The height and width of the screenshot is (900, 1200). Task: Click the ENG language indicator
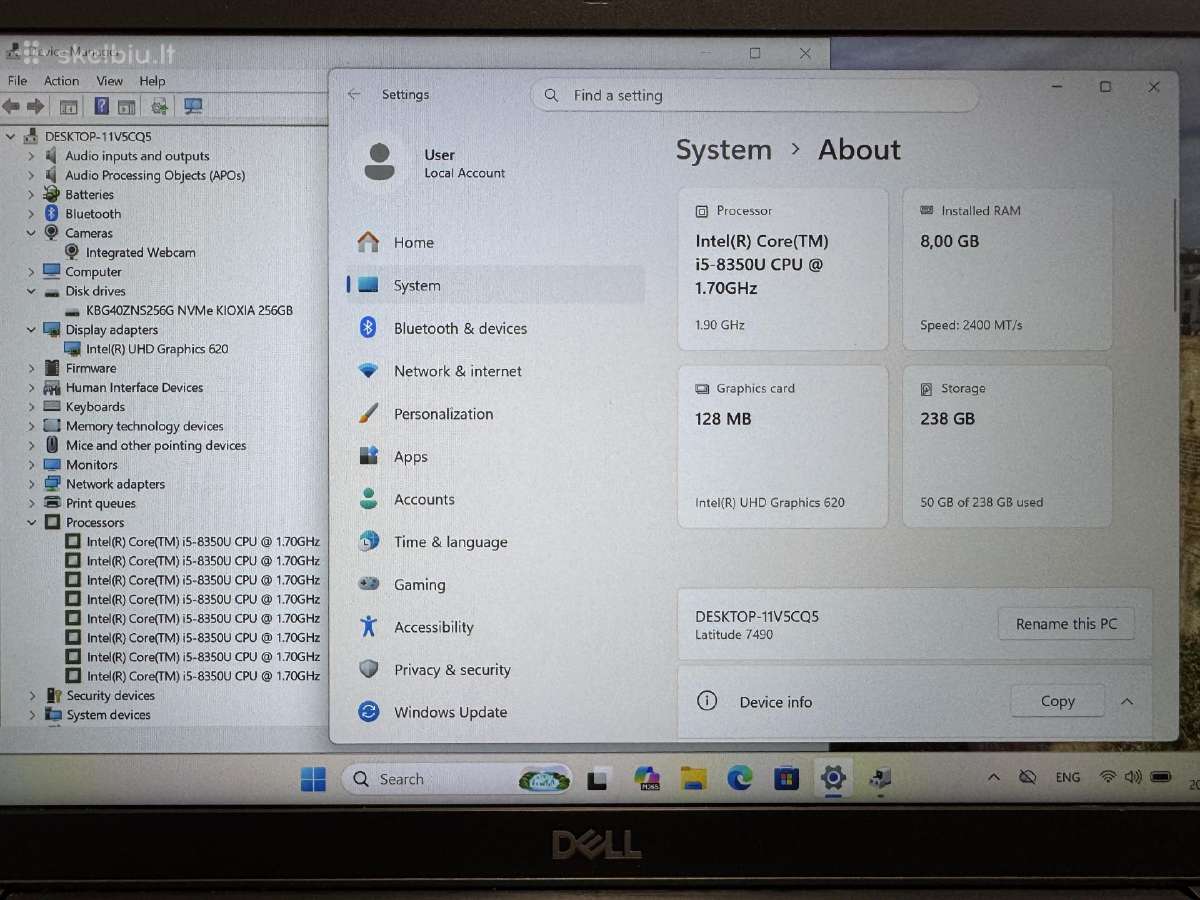tap(1068, 778)
